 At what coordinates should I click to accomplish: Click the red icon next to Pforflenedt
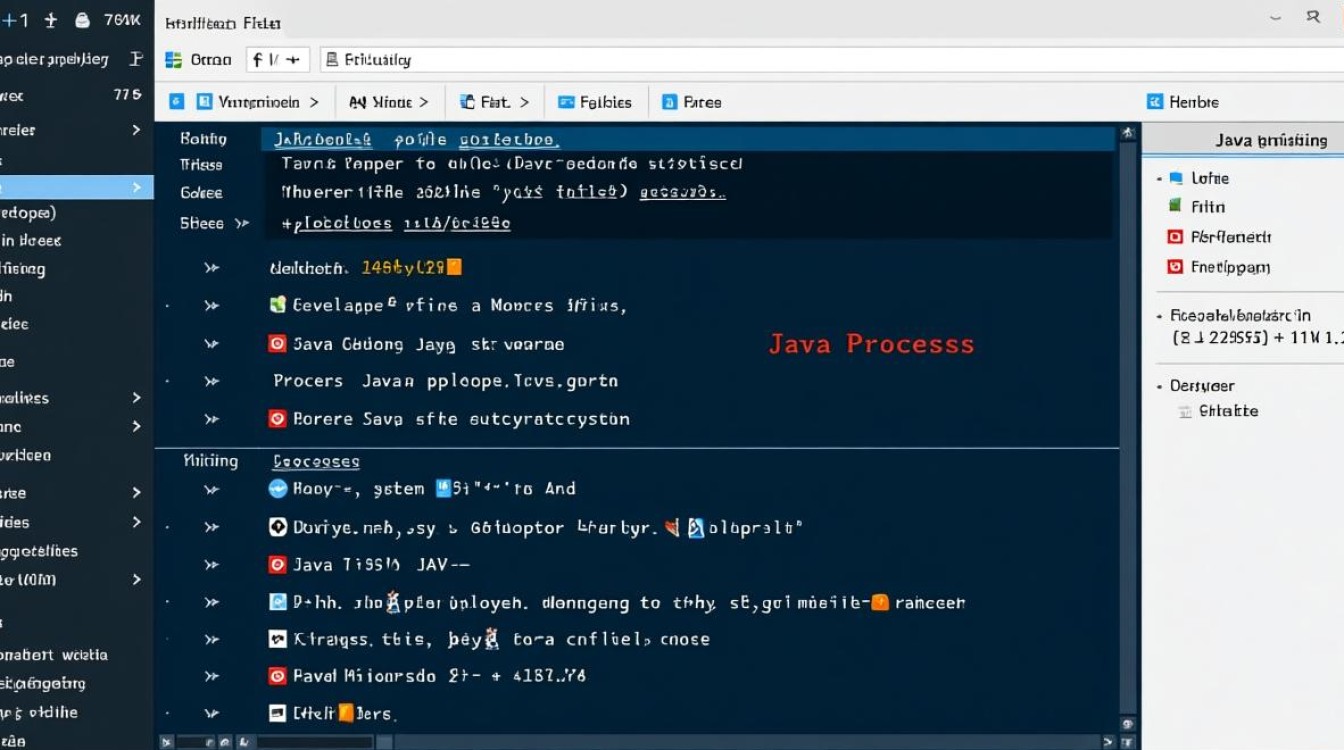pyautogui.click(x=1175, y=237)
